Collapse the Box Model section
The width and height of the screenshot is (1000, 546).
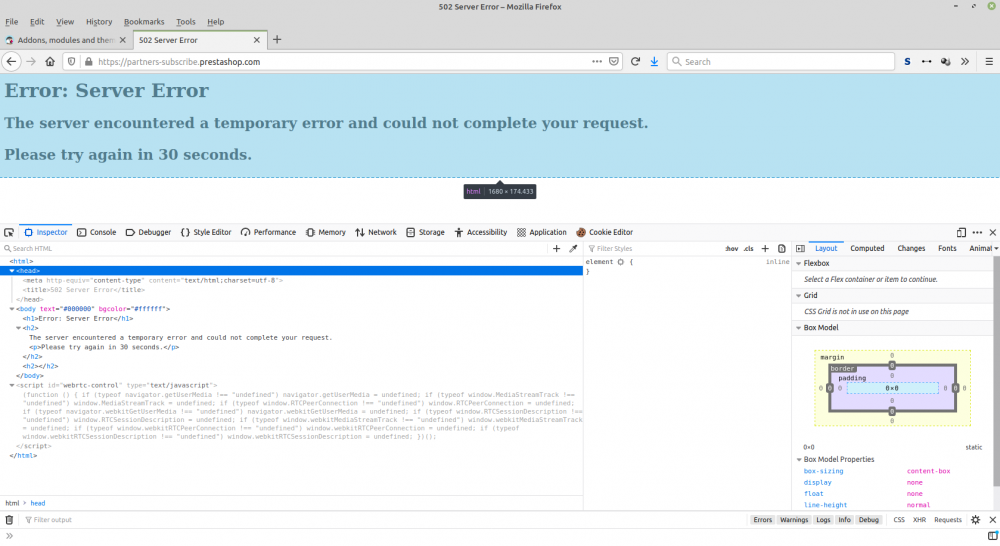(x=798, y=328)
